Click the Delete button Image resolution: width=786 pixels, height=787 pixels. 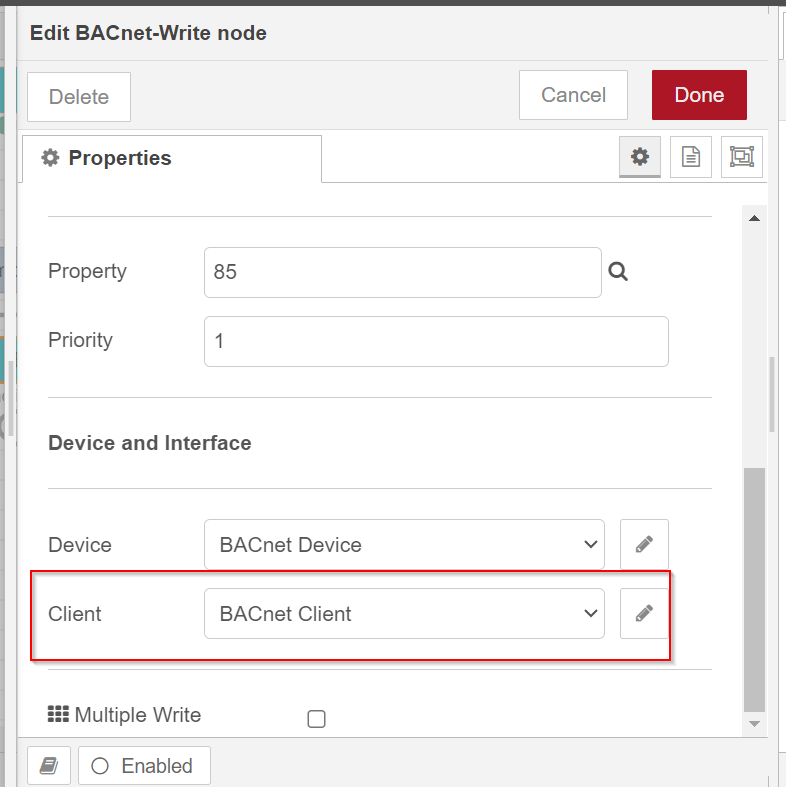click(x=79, y=96)
